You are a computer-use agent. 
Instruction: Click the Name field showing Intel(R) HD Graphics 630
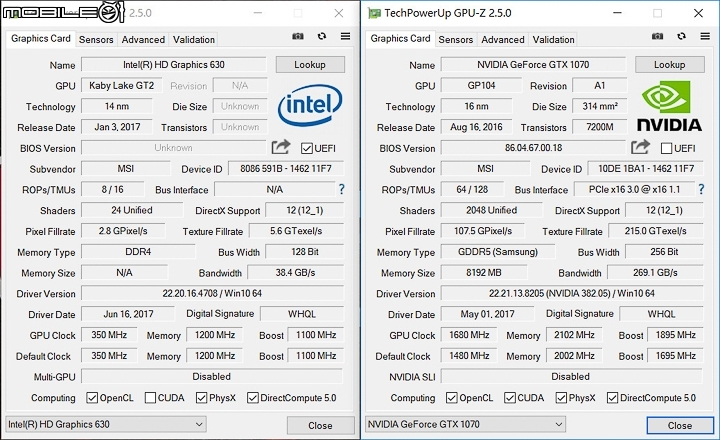click(x=174, y=65)
